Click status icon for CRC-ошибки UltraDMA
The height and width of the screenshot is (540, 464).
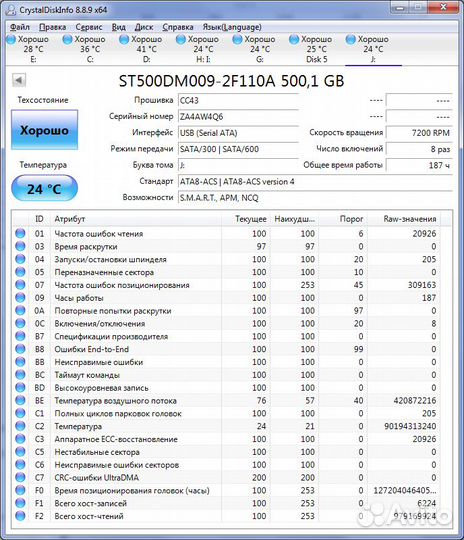click(21, 477)
